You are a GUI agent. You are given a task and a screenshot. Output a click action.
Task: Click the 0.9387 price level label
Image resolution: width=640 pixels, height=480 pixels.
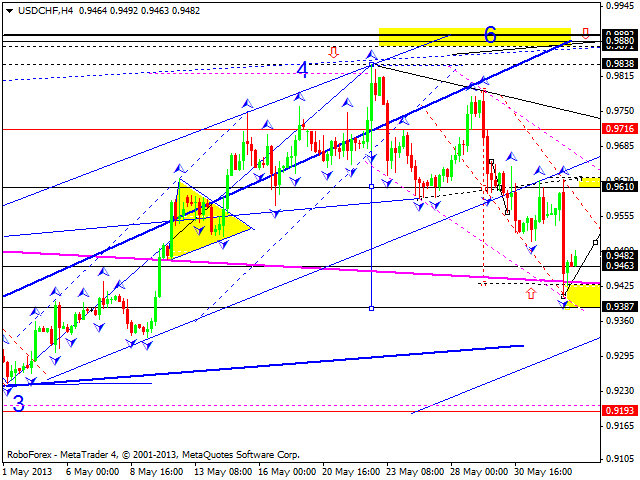click(x=620, y=307)
